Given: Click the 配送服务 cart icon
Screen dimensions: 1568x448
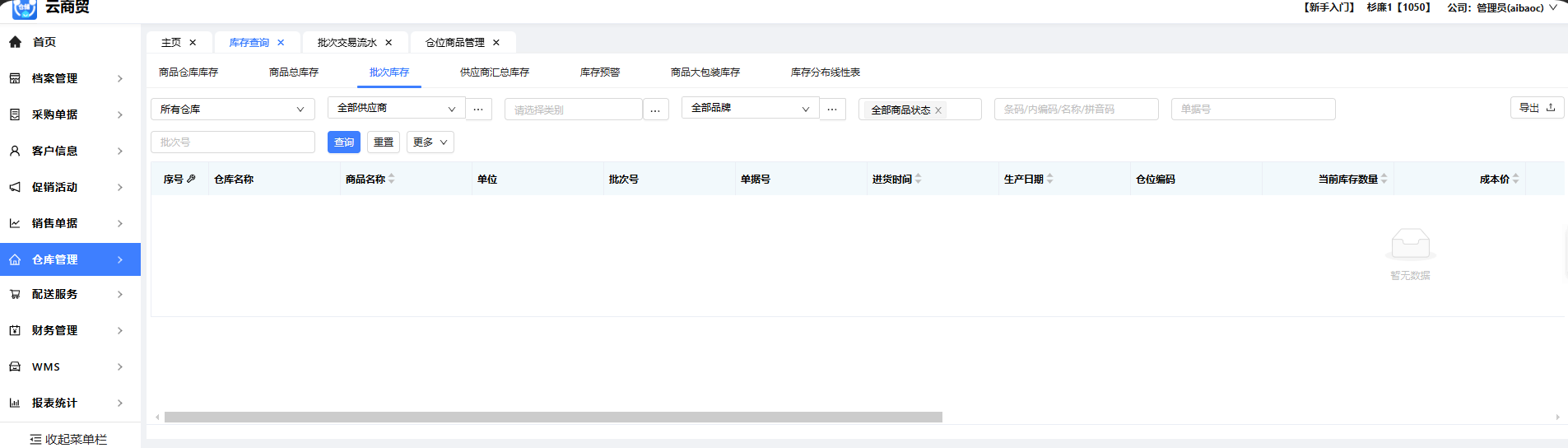Looking at the screenshot, I should [x=15, y=294].
